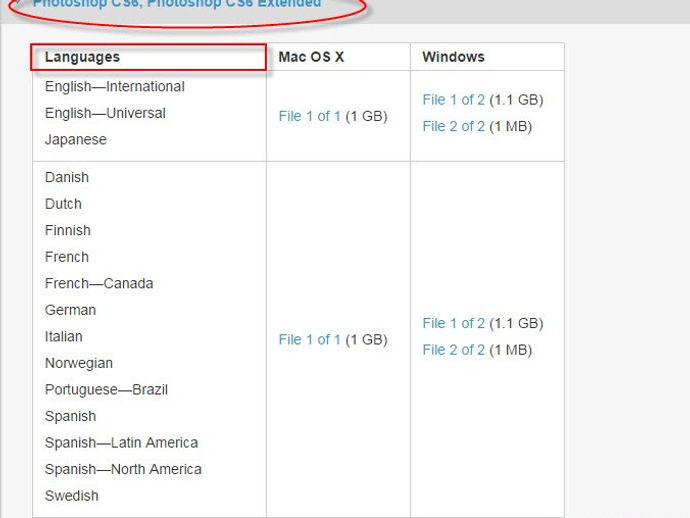Click the Dutch language entry
The height and width of the screenshot is (518, 690).
pyautogui.click(x=63, y=204)
